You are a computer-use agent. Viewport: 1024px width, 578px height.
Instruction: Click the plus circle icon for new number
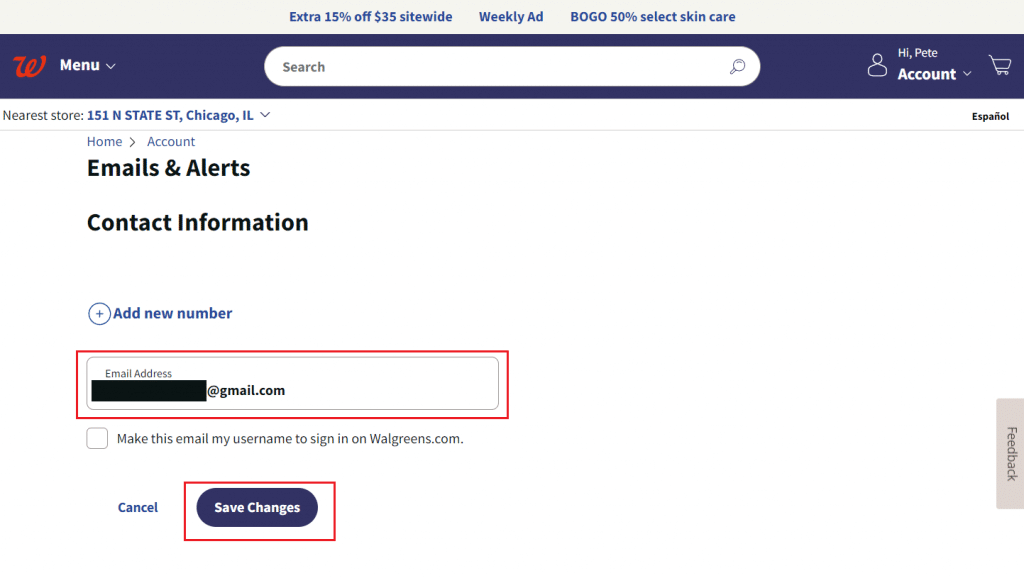[x=100, y=314]
